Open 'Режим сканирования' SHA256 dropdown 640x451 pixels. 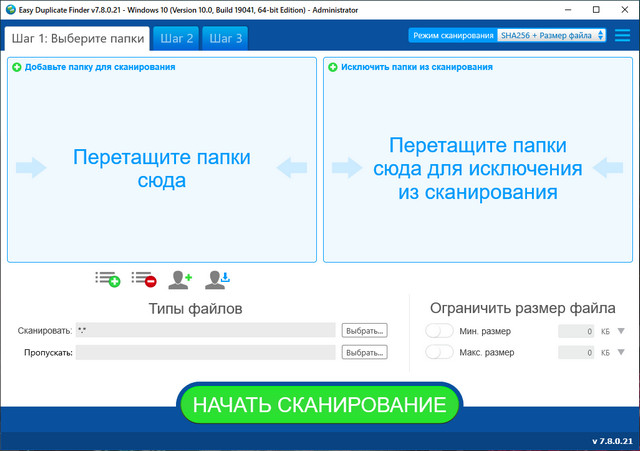[x=552, y=35]
